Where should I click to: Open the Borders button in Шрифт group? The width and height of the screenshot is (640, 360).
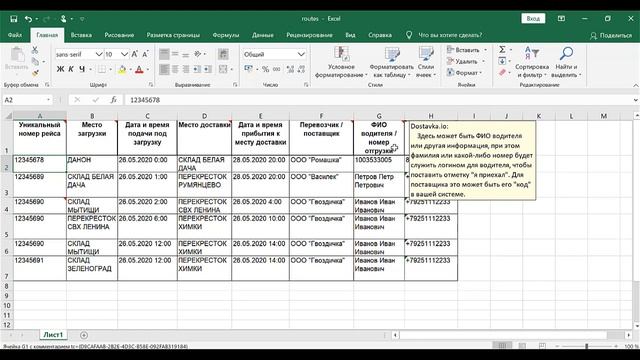102,69
